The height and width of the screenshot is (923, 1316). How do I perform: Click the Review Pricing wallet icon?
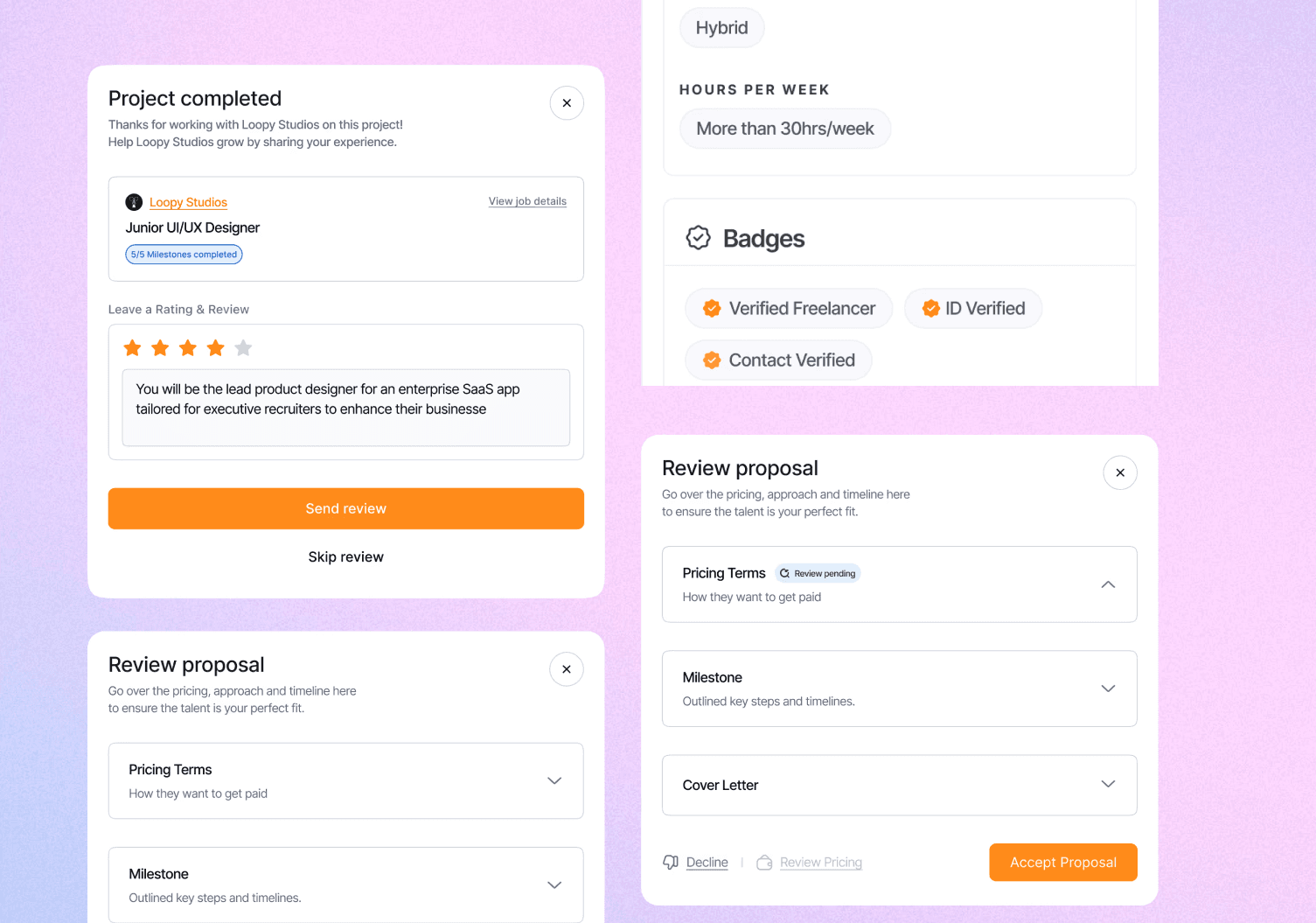pyautogui.click(x=764, y=863)
